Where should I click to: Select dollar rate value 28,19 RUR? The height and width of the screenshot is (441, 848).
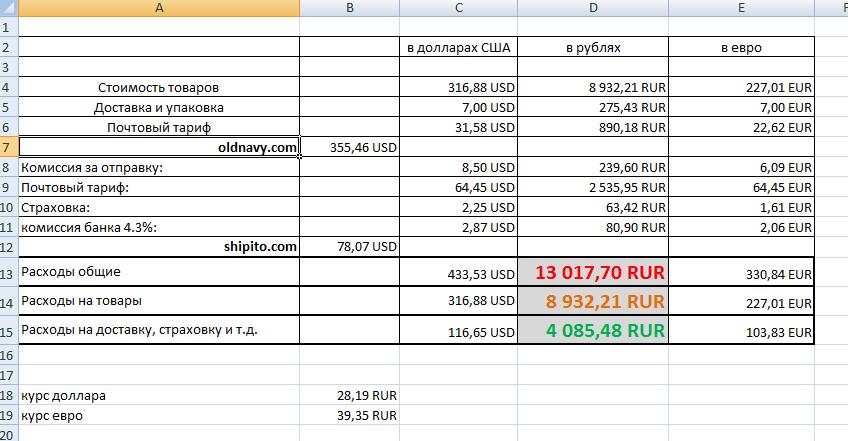pyautogui.click(x=348, y=395)
